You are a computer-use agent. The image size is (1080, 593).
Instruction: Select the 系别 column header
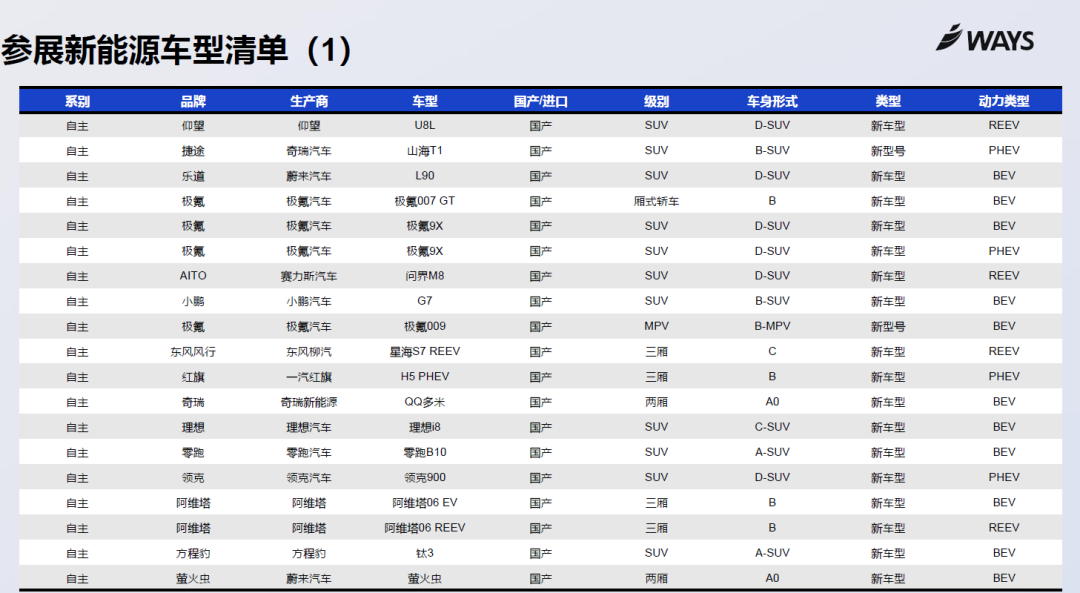click(77, 101)
